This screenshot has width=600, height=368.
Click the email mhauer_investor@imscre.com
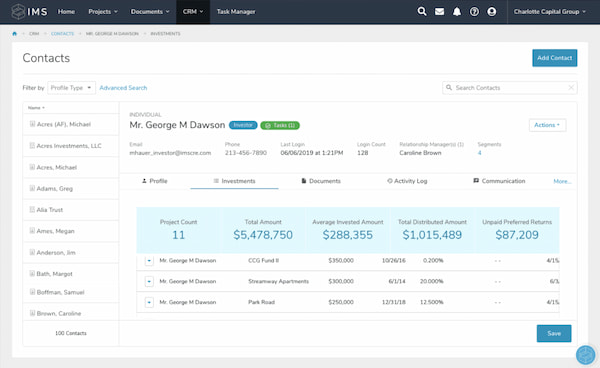(170, 153)
